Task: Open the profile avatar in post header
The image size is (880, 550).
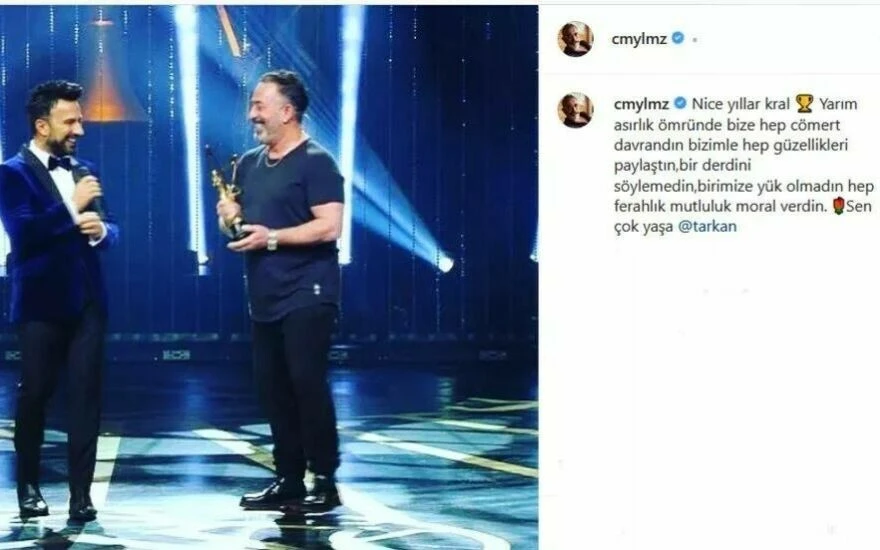Action: click(575, 39)
